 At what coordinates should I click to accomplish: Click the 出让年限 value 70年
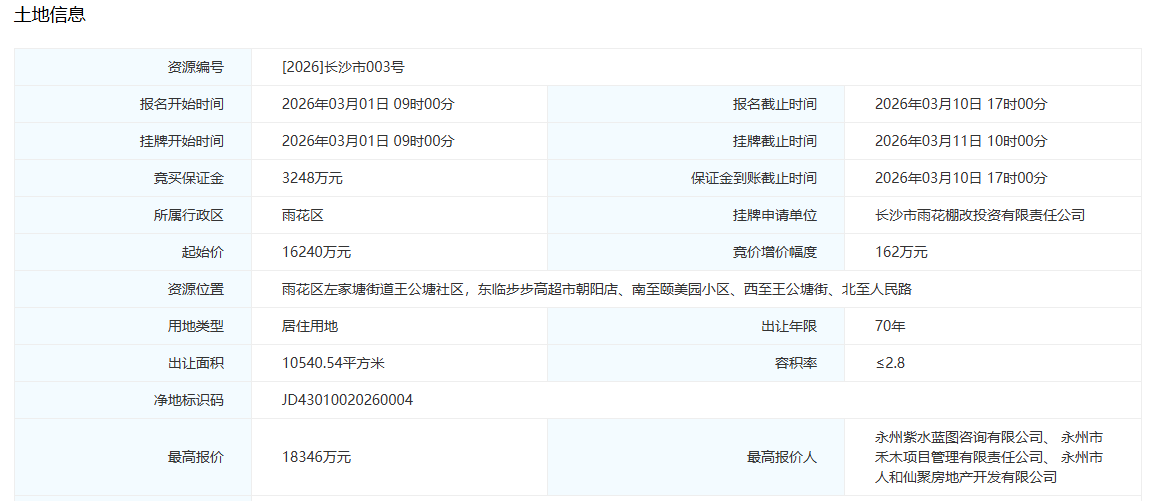point(889,326)
